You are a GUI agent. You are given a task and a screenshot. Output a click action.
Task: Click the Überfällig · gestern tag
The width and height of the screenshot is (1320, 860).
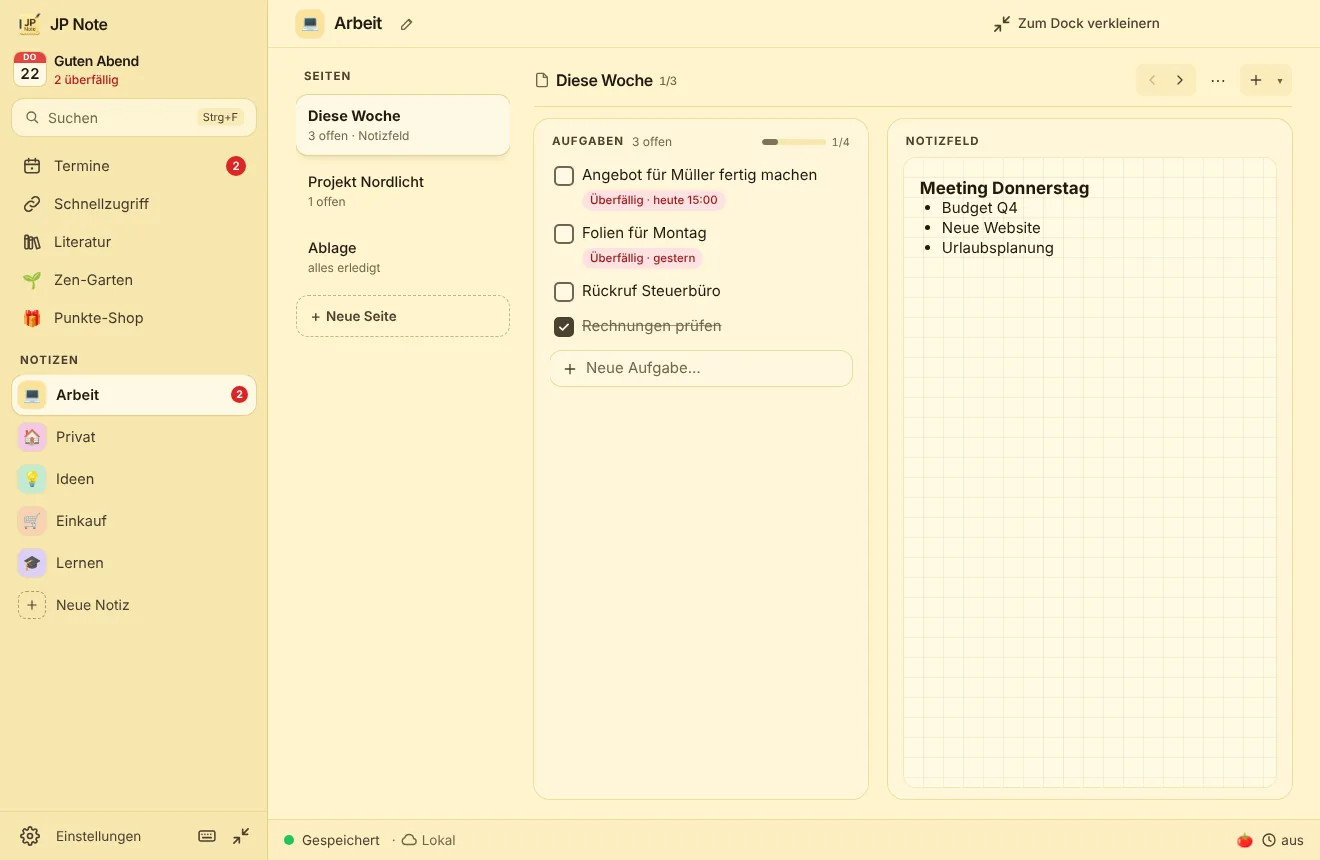[642, 258]
